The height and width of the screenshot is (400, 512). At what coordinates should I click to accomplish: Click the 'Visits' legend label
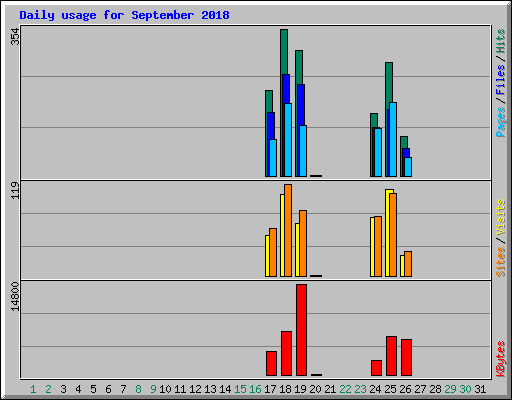(500, 217)
